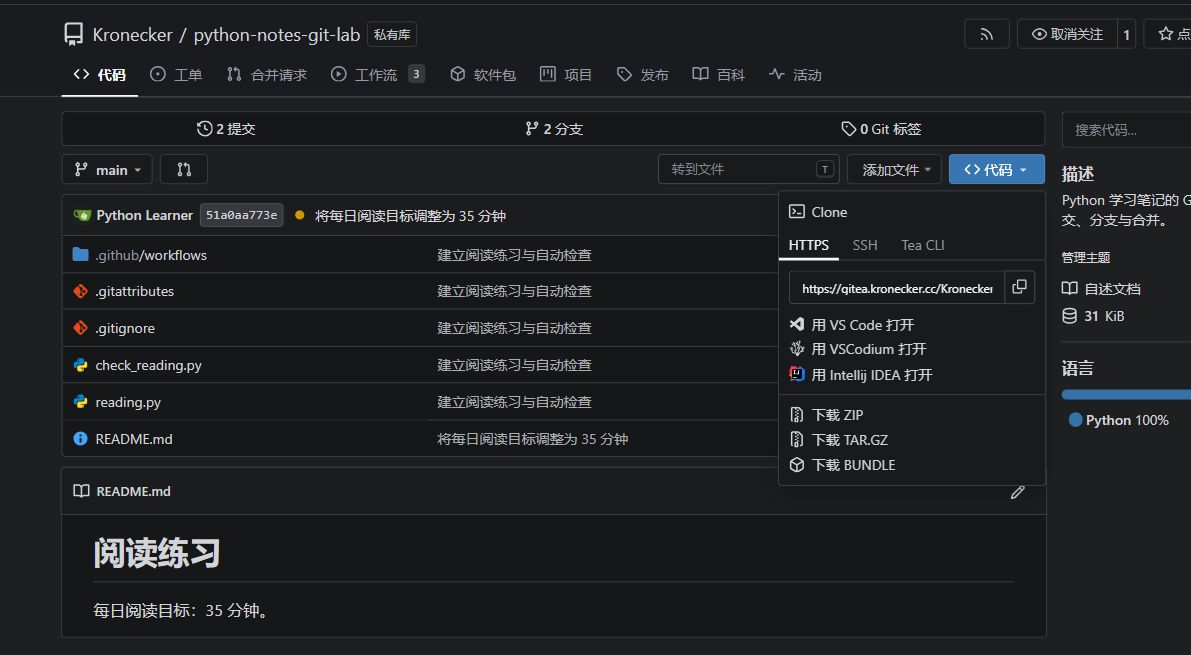Image resolution: width=1191 pixels, height=655 pixels.
Task: Click the folder icon for .github/workflows
Action: coord(81,255)
